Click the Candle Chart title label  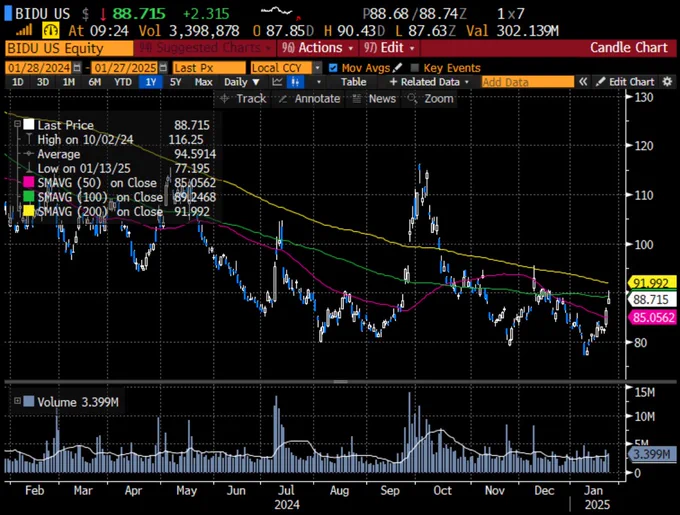(628, 47)
